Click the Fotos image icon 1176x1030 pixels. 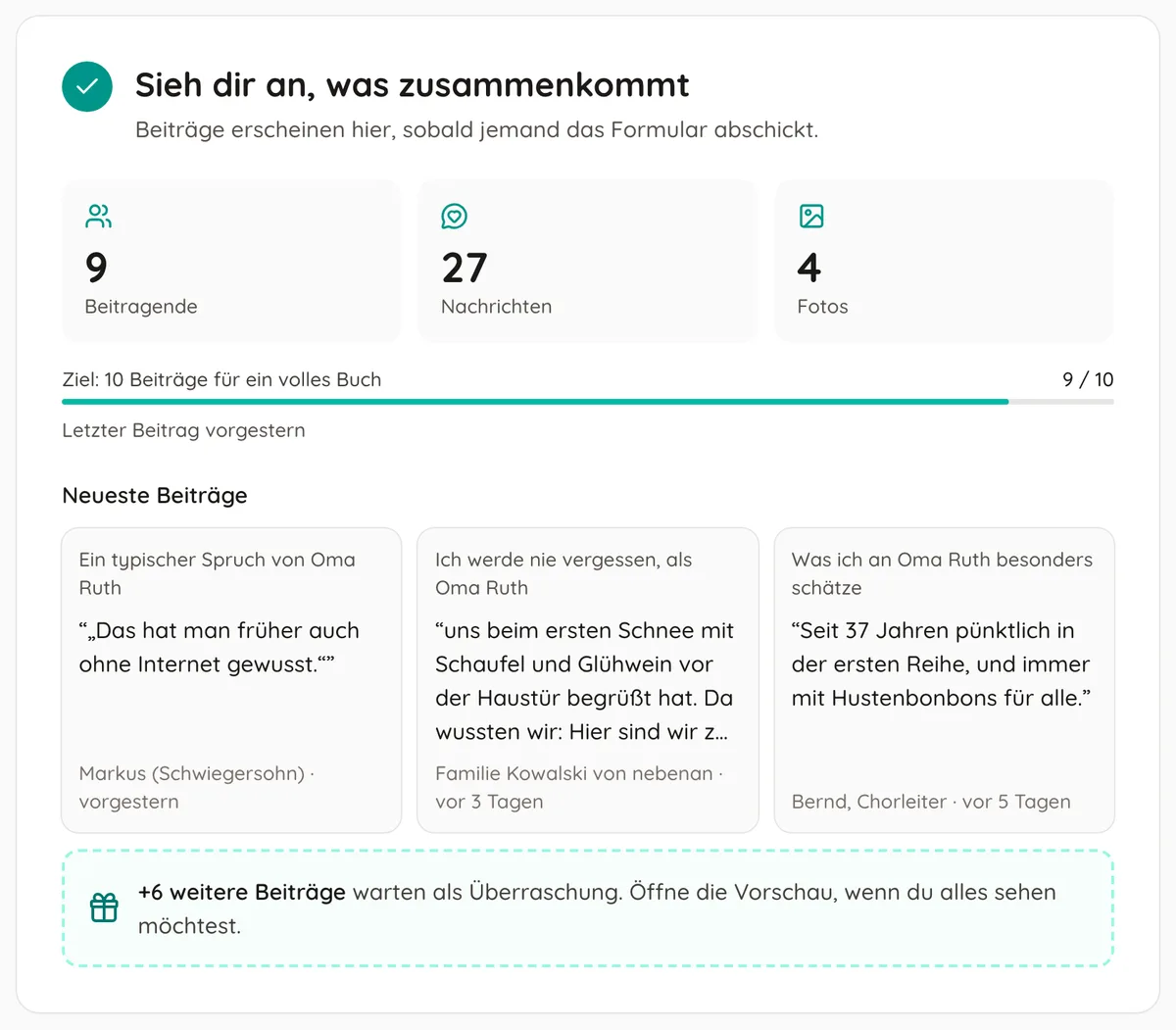[811, 216]
